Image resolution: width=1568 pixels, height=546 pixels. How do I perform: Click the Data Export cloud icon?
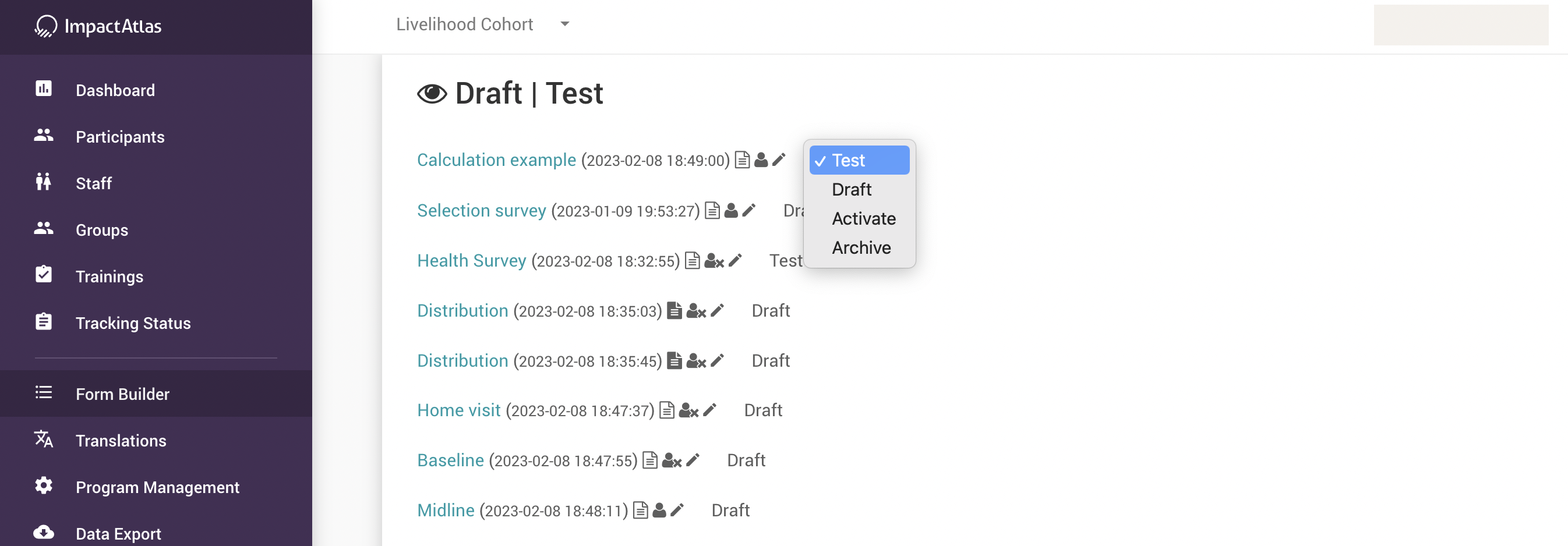coord(44,533)
